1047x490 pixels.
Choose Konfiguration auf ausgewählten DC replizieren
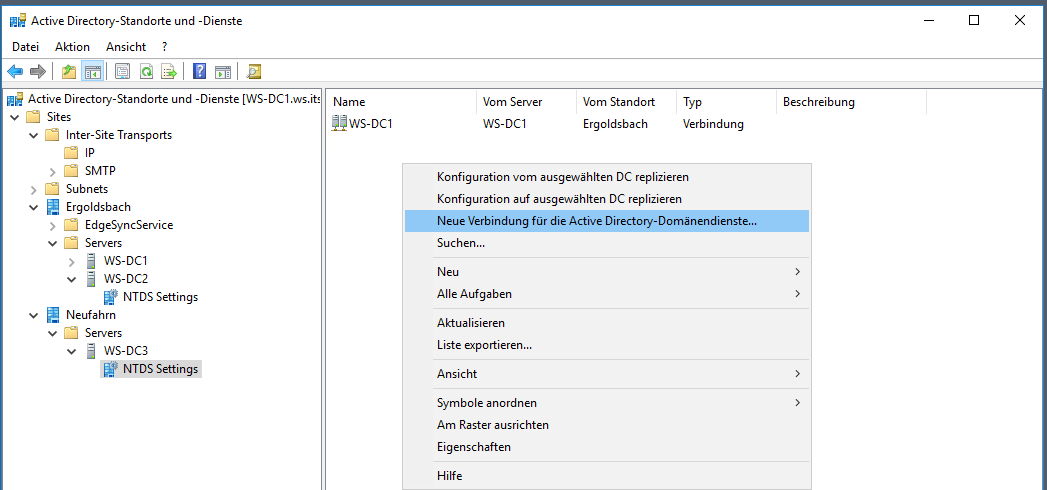[x=607, y=199]
